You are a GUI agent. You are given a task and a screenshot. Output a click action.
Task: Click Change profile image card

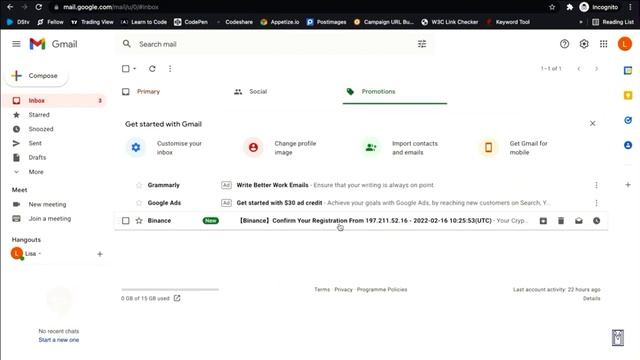pos(280,148)
